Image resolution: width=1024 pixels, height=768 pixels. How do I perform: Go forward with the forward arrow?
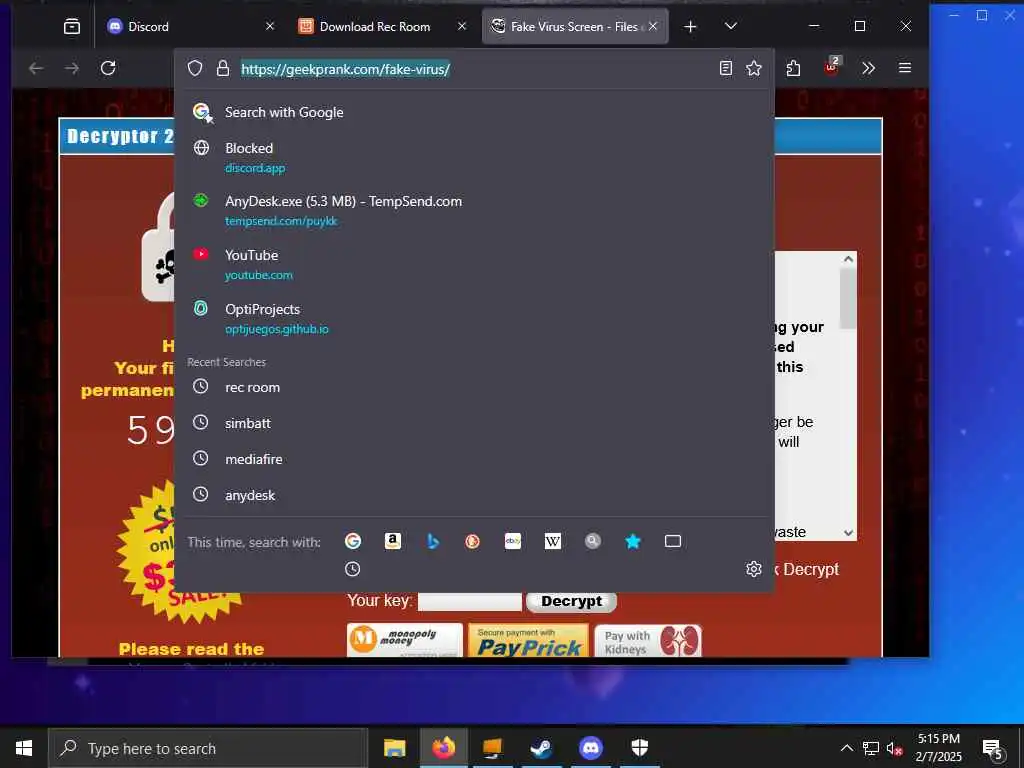[x=72, y=68]
